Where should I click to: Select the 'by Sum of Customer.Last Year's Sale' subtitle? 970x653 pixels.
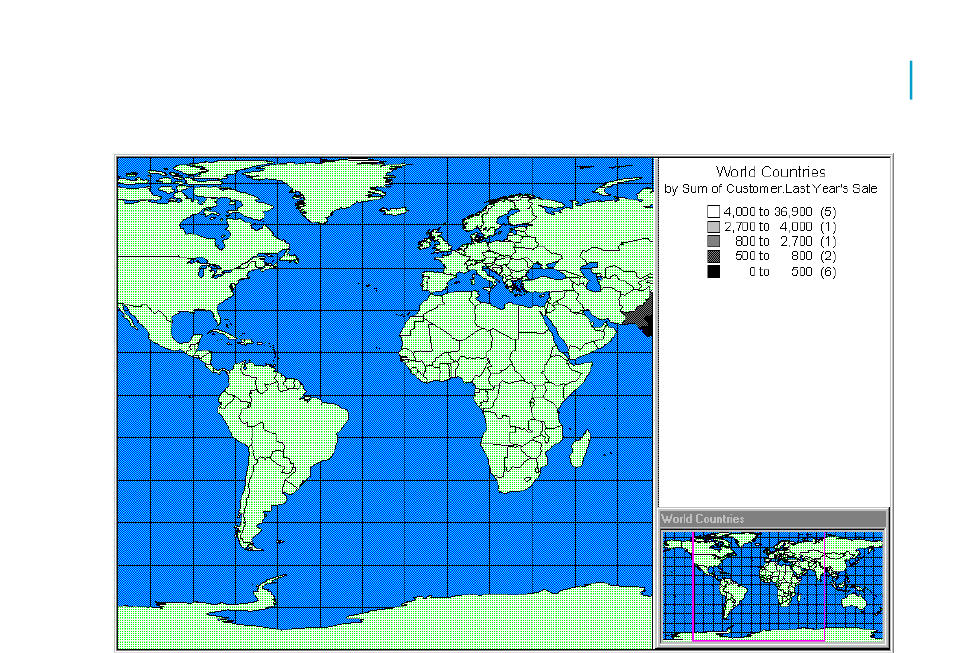pos(771,189)
